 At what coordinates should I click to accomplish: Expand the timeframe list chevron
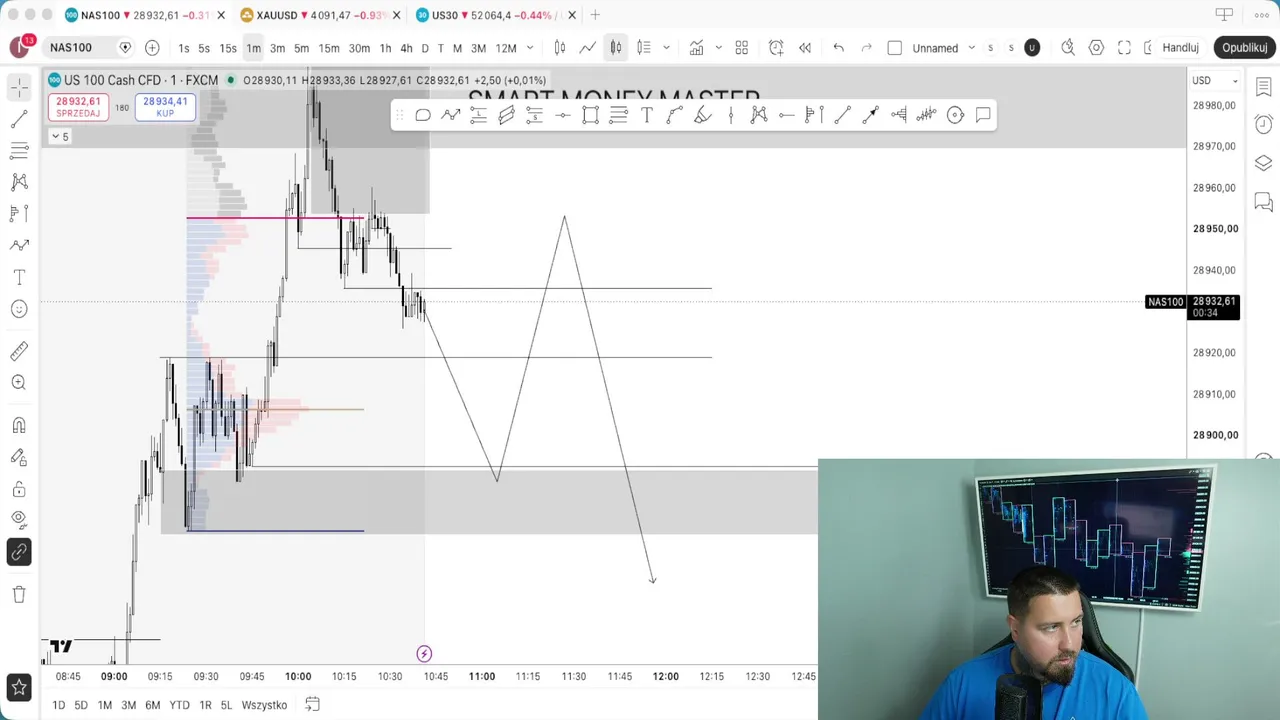[x=530, y=48]
